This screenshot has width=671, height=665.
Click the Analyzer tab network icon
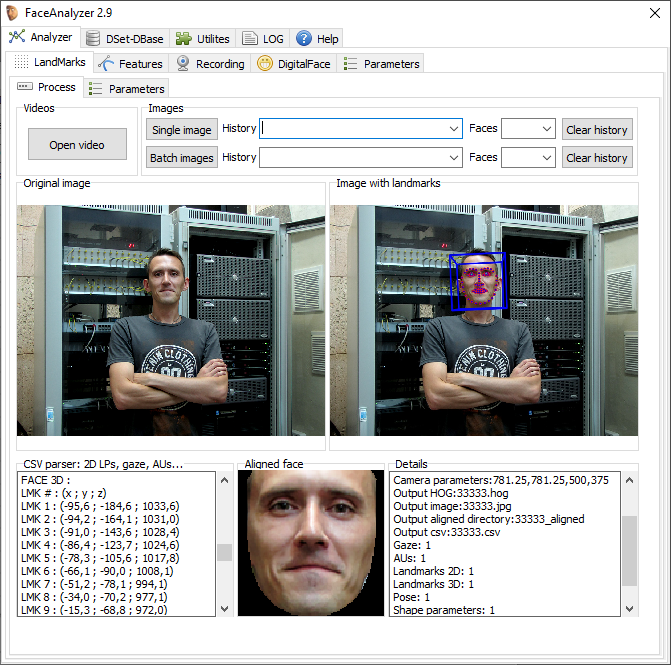click(x=17, y=37)
